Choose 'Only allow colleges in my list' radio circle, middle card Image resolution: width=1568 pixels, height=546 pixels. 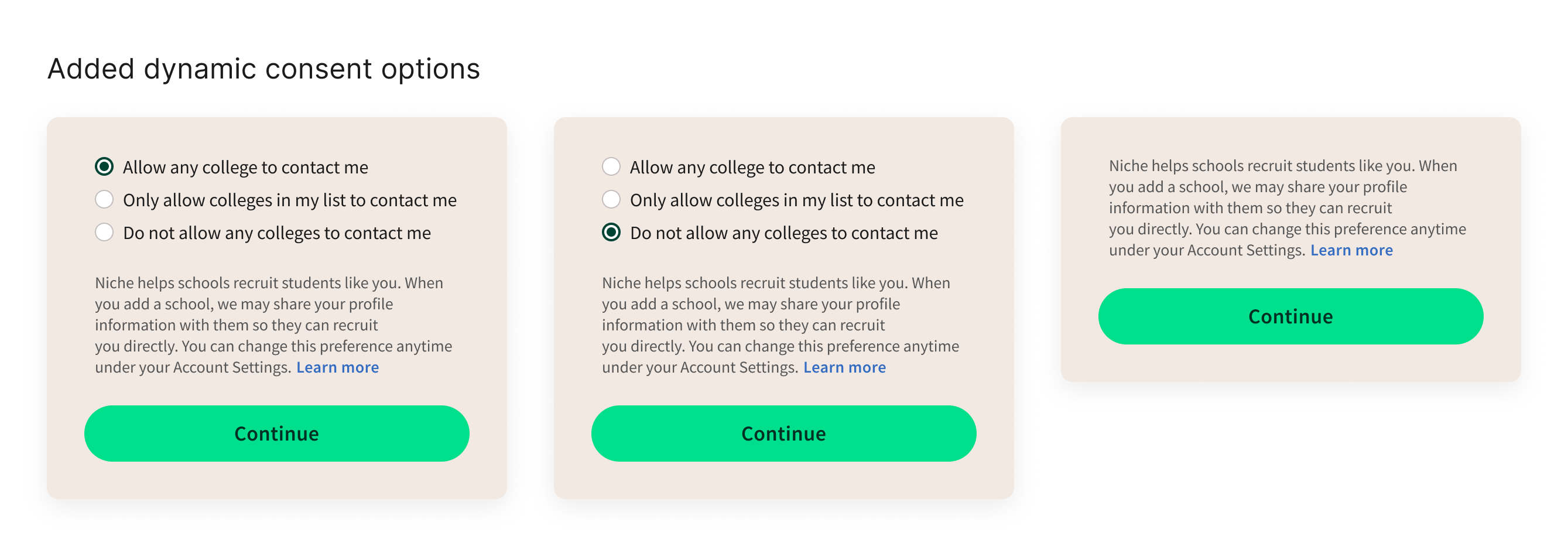611,199
